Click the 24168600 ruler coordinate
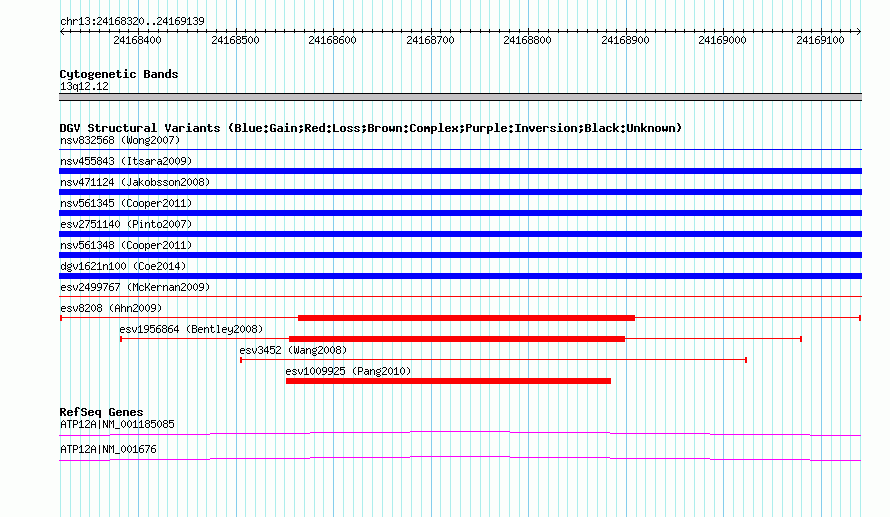The height and width of the screenshot is (517, 890). [333, 40]
